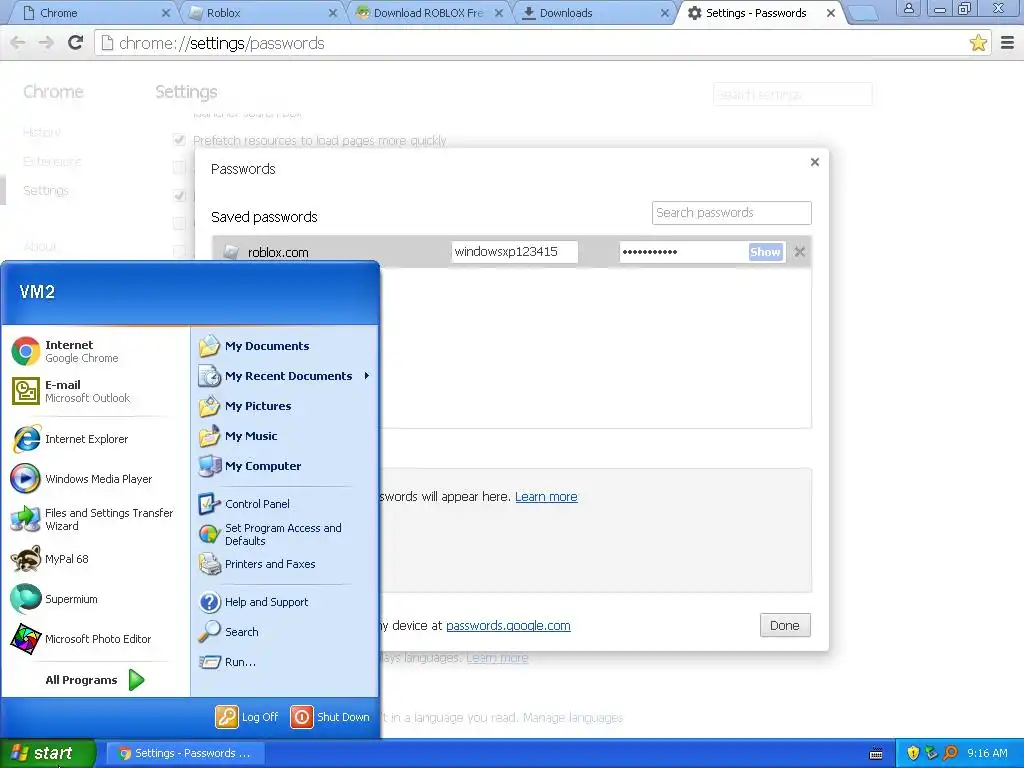
Task: Click the Log Off button
Action: coord(247,717)
